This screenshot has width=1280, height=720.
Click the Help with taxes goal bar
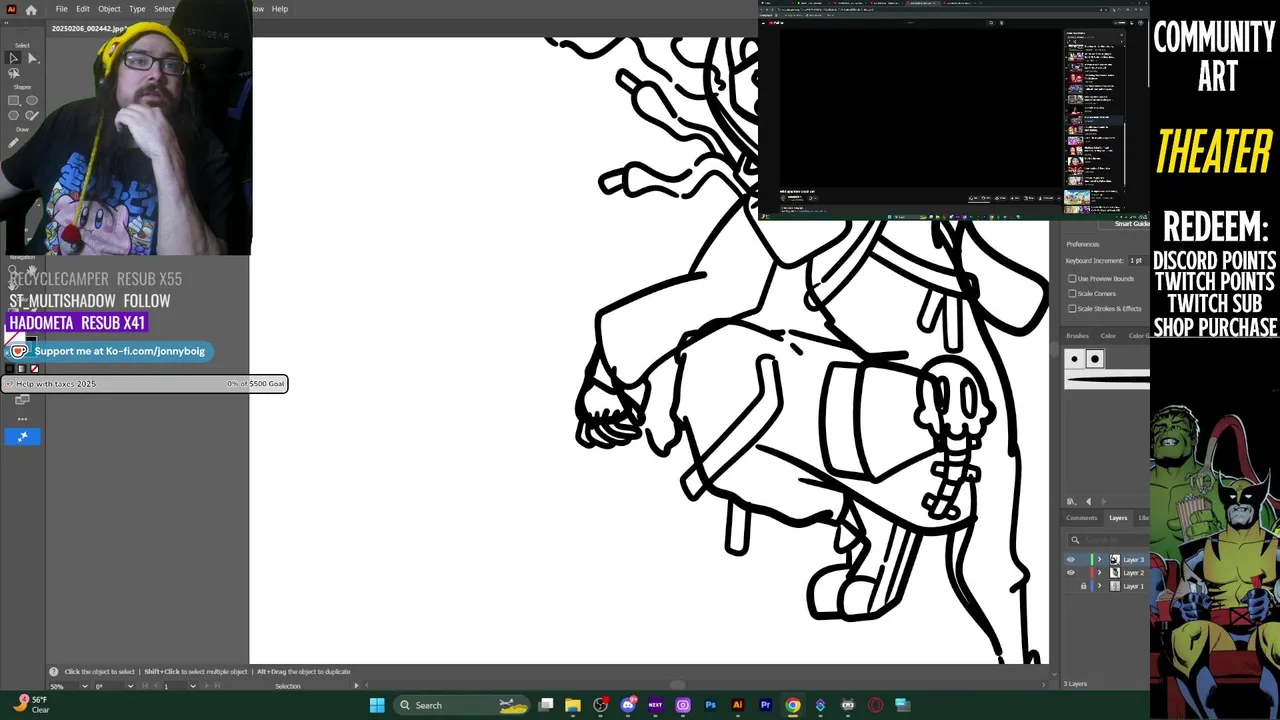[x=144, y=384]
